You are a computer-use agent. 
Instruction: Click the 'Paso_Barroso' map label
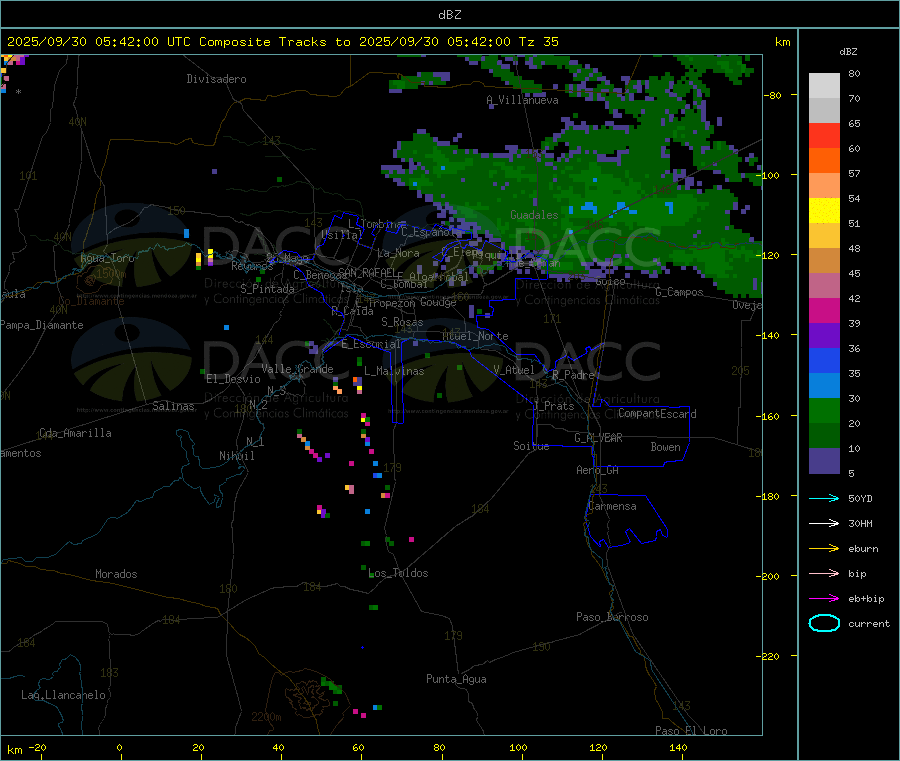(x=612, y=617)
